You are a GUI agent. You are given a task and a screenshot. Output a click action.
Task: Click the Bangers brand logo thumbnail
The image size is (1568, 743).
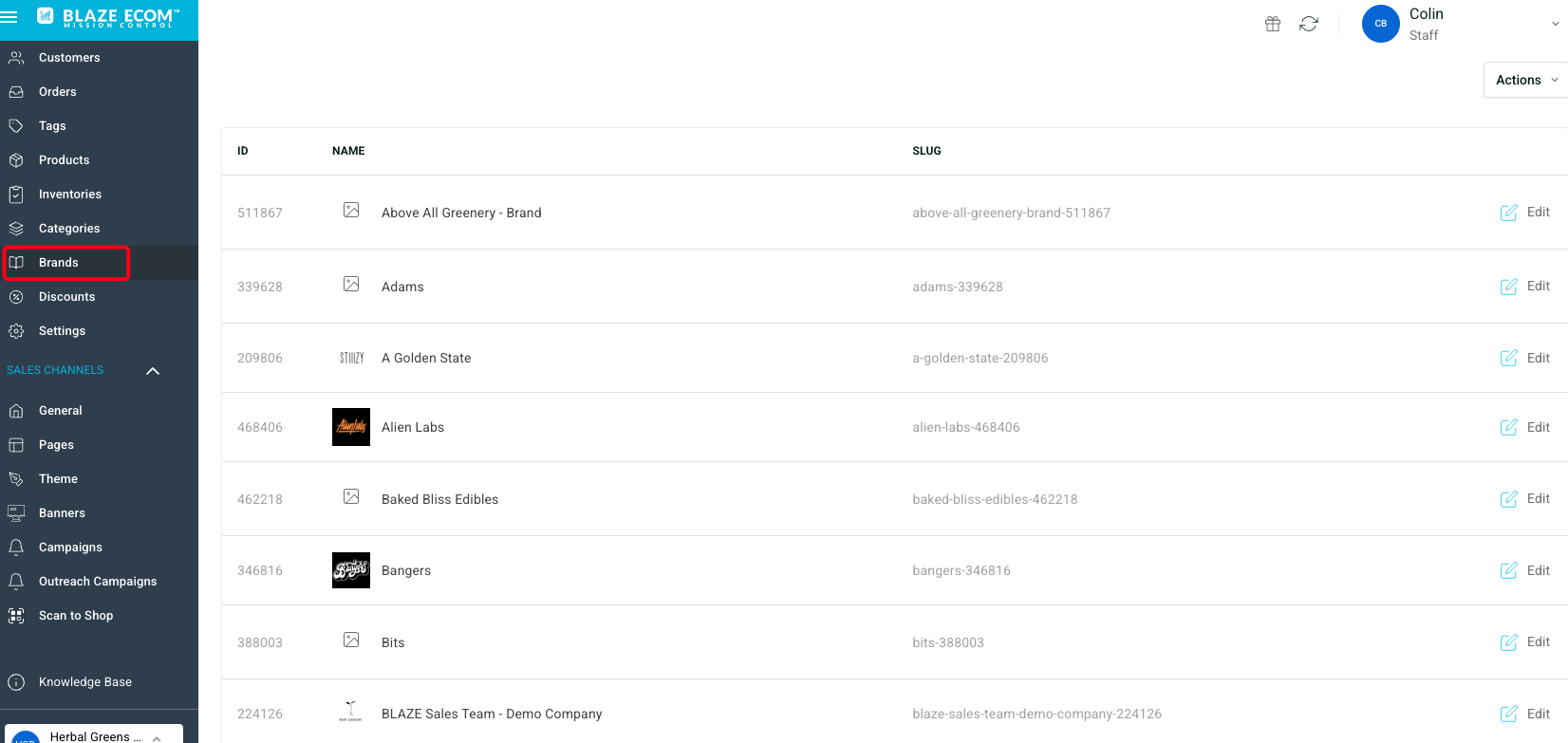(x=351, y=570)
